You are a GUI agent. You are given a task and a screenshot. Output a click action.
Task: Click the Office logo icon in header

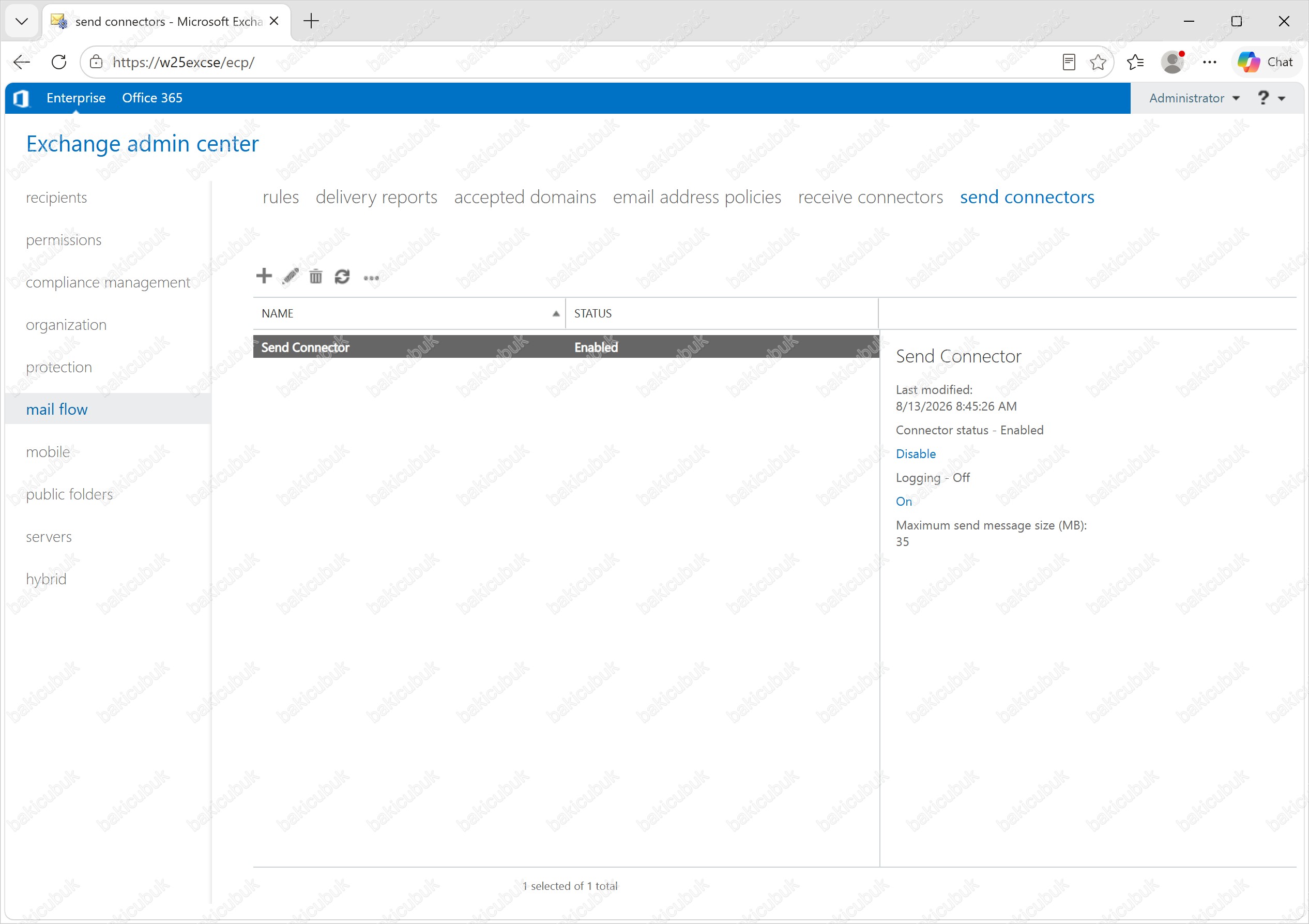click(x=21, y=98)
